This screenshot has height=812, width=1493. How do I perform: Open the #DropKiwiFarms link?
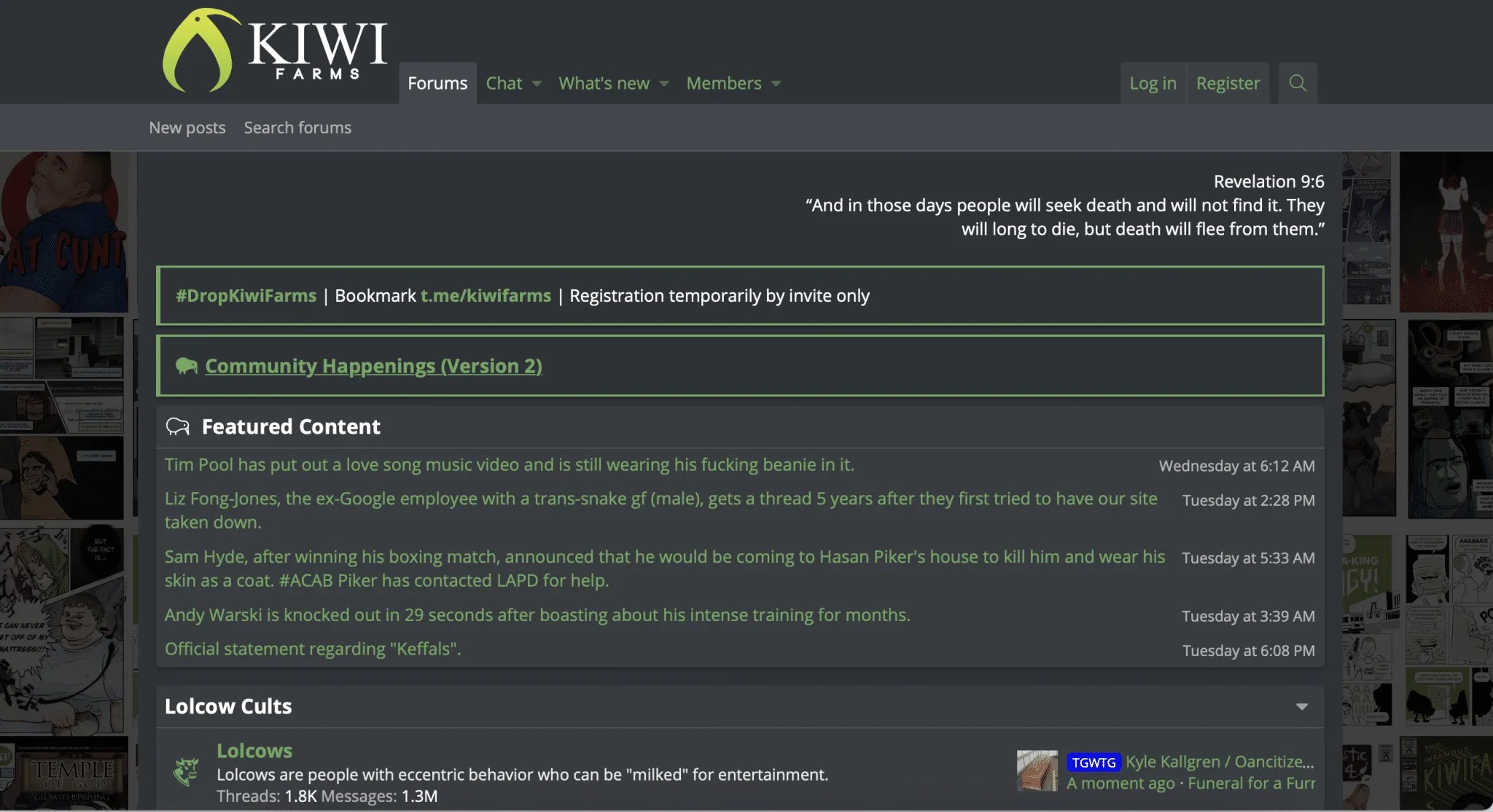click(x=246, y=296)
